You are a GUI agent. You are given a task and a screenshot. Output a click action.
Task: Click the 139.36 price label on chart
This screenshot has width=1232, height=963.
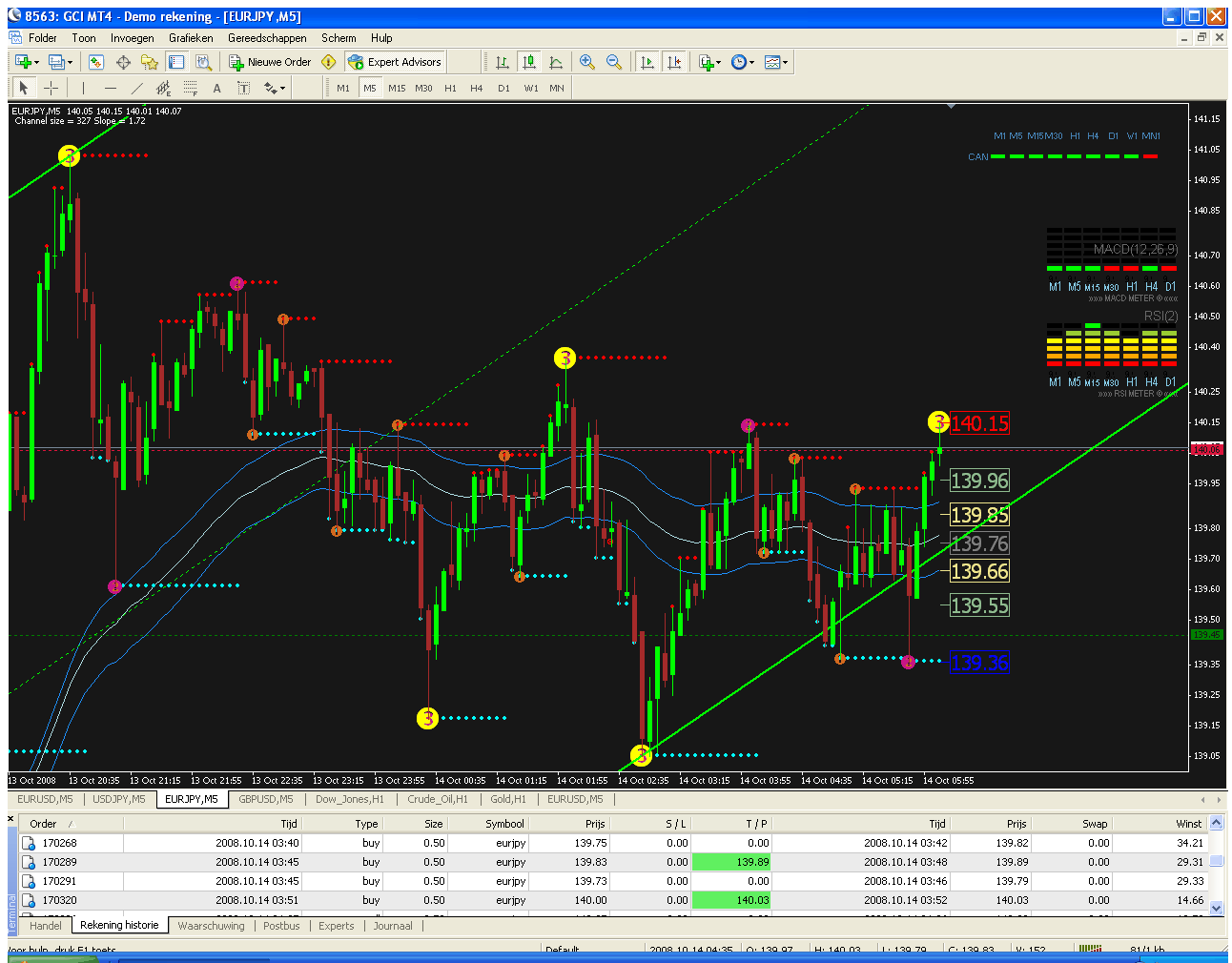coord(979,663)
